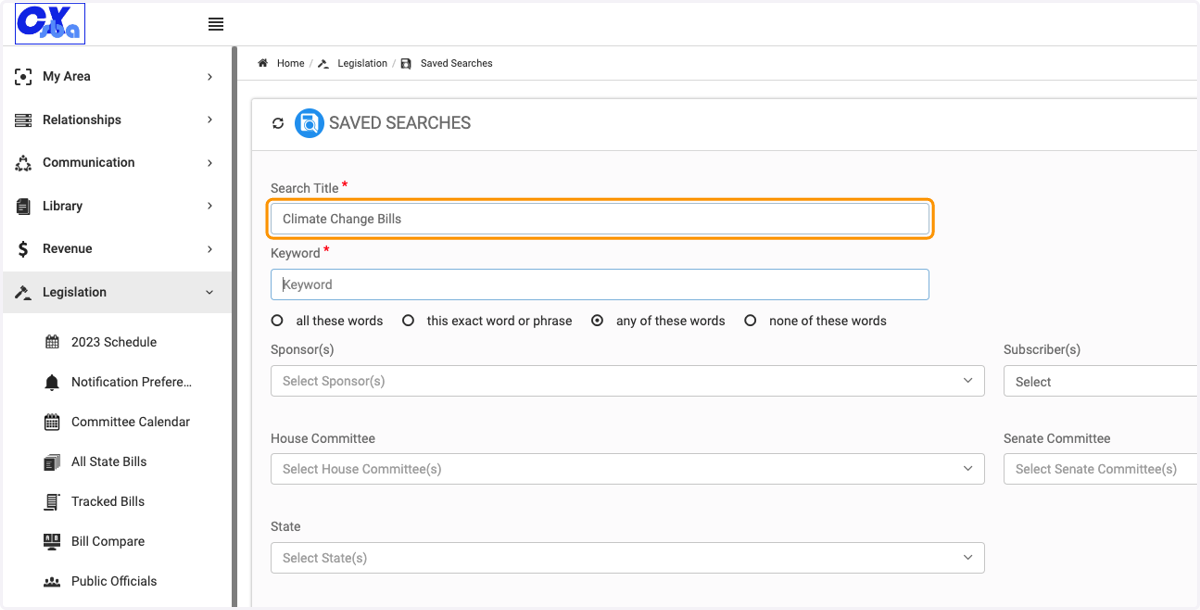This screenshot has height=610, width=1200.
Task: Select 'any of these words' option
Action: click(x=597, y=321)
